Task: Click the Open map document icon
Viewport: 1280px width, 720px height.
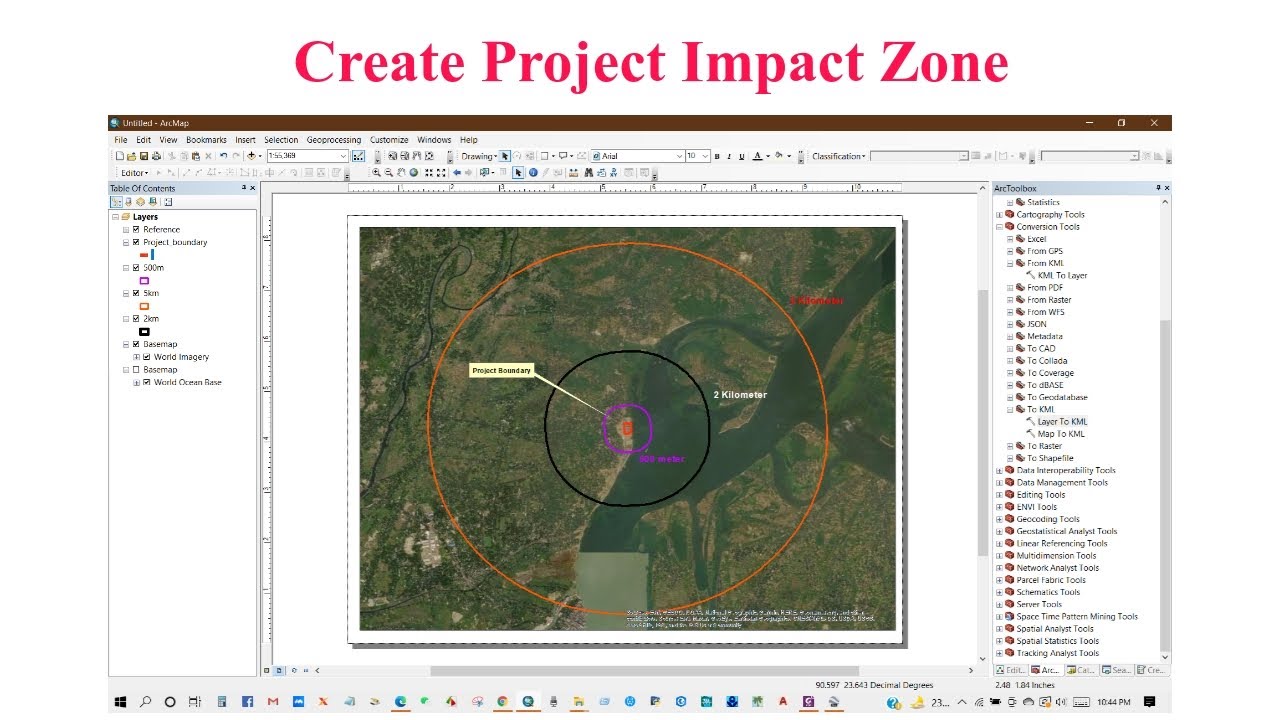Action: 131,156
